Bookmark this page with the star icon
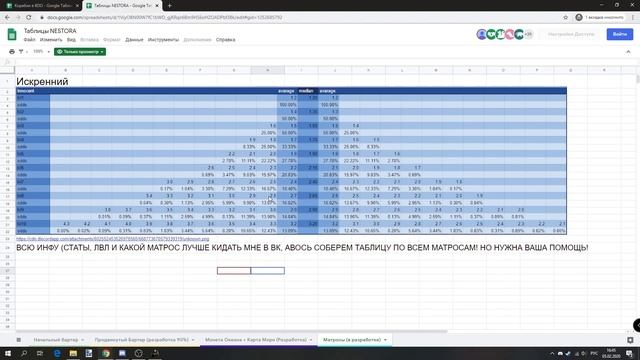 [x=565, y=18]
